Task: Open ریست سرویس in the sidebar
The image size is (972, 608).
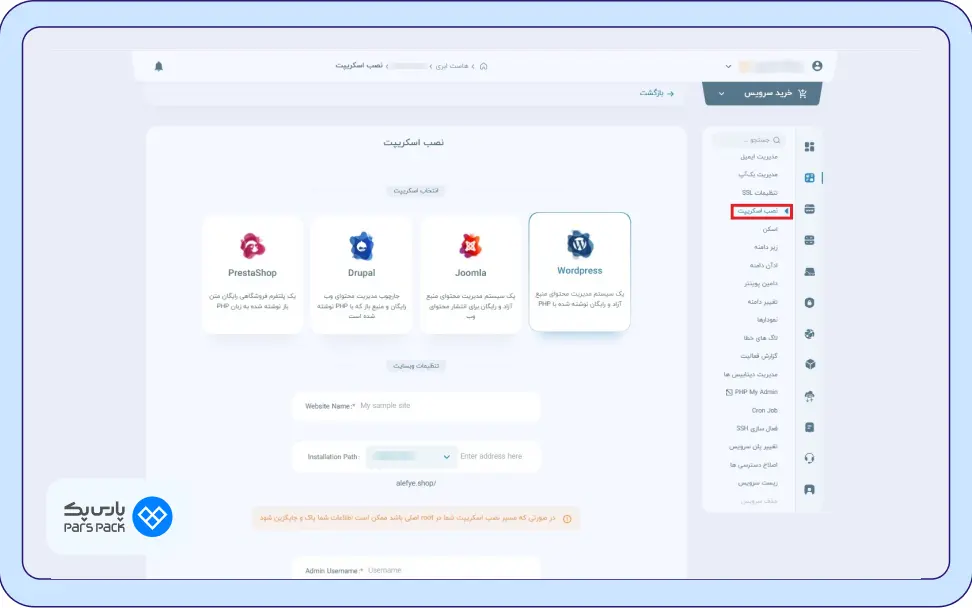Action: (758, 483)
